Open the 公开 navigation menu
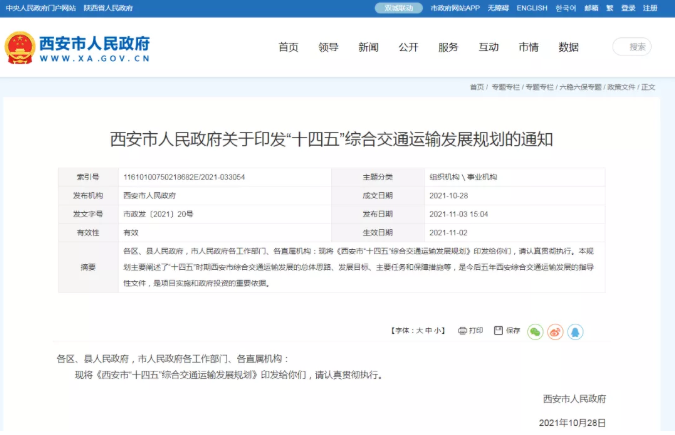Viewport: 675px width, 435px height. coord(408,47)
